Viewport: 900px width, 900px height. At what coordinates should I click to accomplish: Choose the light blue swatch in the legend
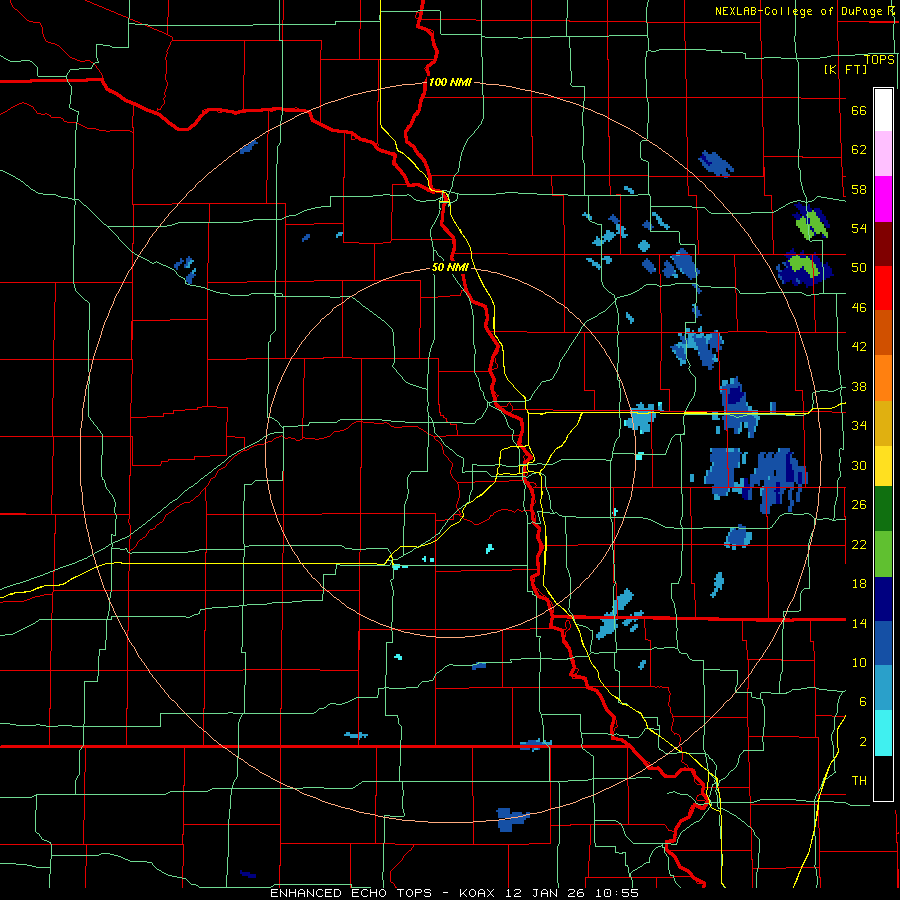(x=883, y=688)
